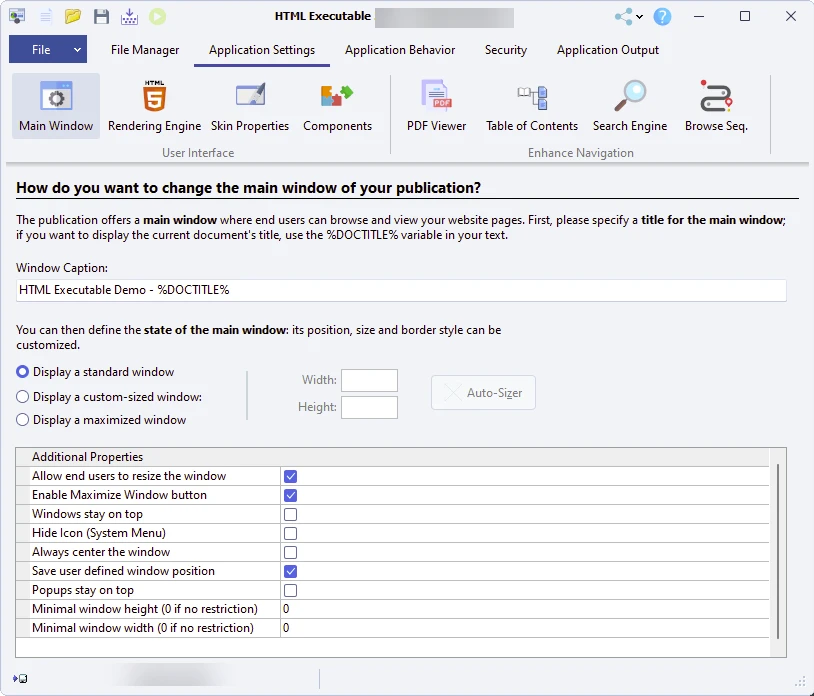Screen dimensions: 814x696
Task: Switch to the Application Behavior tab
Action: point(400,50)
